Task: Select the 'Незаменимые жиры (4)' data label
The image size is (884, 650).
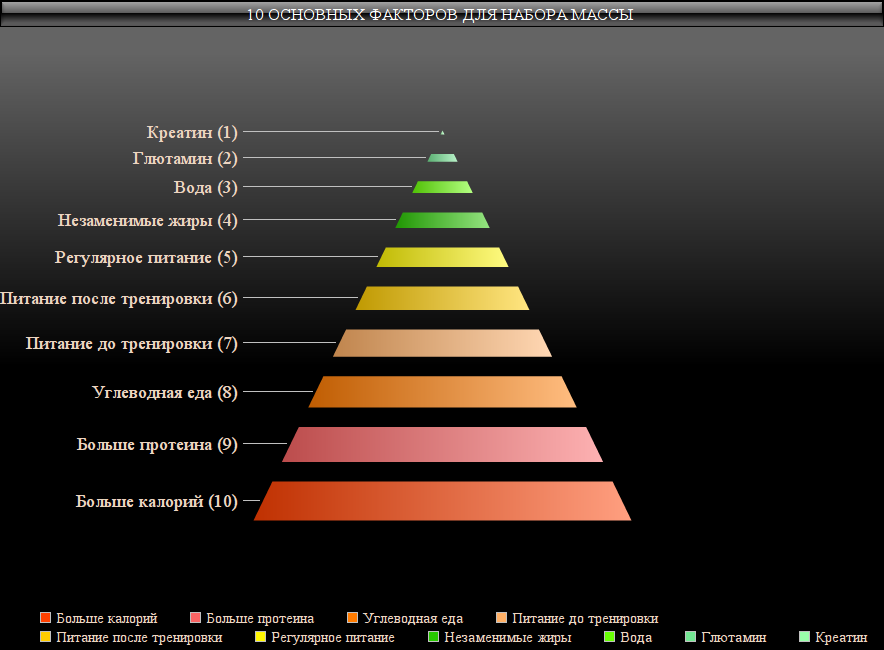Action: click(x=148, y=220)
